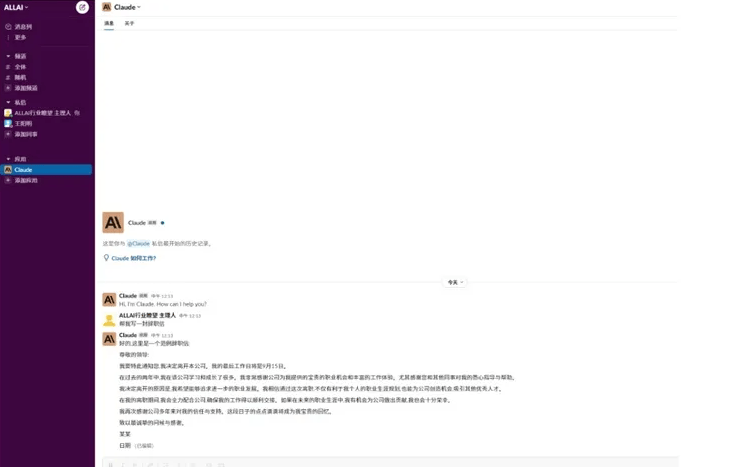
Task: Click 添加同事 plus icon
Action: coord(8,134)
